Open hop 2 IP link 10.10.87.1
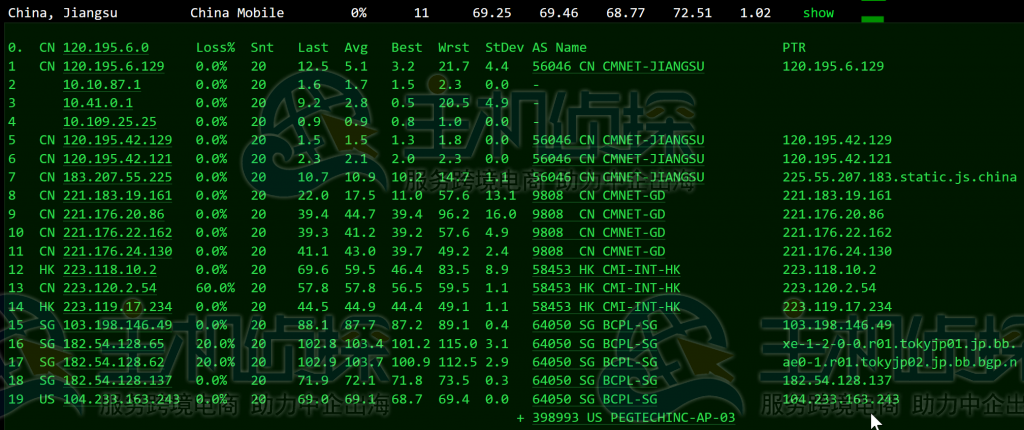This screenshot has width=1024, height=430. click(x=102, y=85)
